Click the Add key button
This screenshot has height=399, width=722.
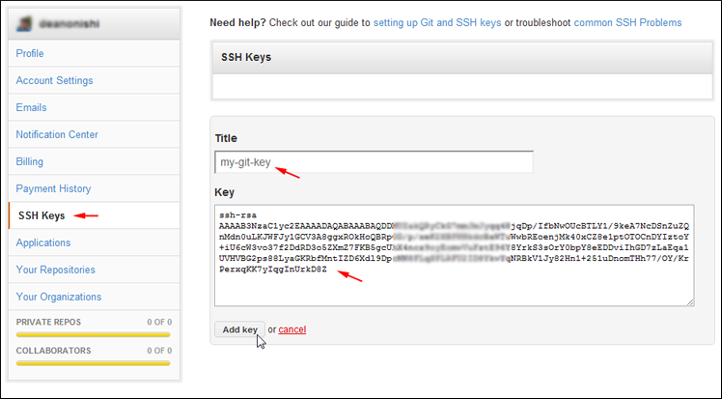pos(239,330)
